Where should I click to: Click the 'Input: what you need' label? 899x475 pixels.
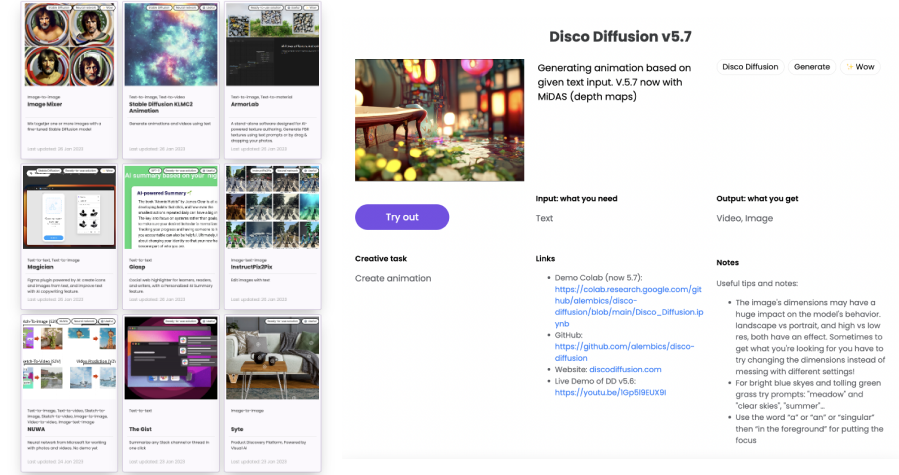576,198
